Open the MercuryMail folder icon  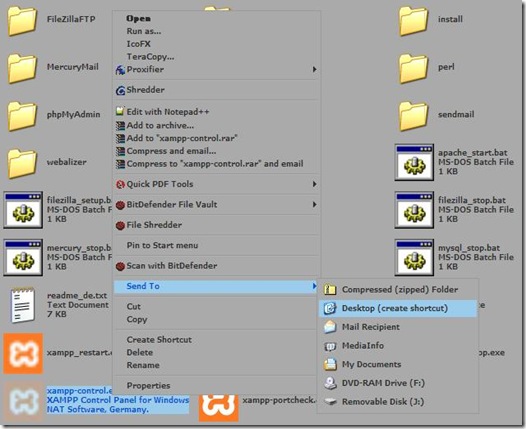pos(22,68)
